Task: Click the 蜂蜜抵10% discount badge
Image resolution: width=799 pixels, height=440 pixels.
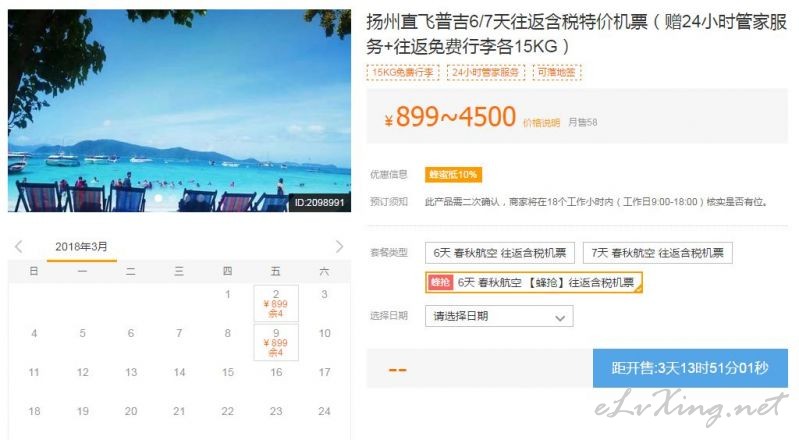Action: pyautogui.click(x=453, y=175)
